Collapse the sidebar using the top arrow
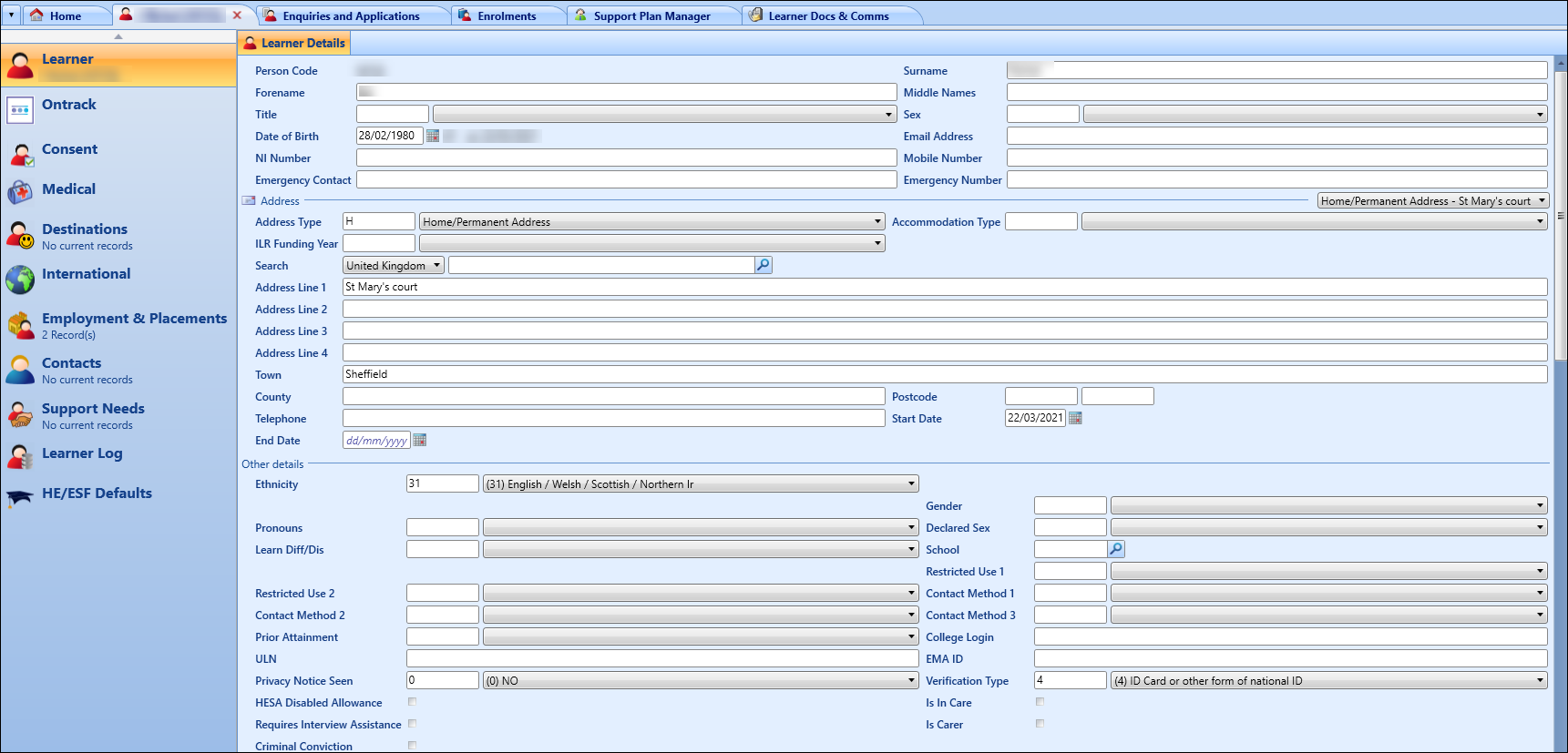The image size is (1568, 753). (118, 36)
